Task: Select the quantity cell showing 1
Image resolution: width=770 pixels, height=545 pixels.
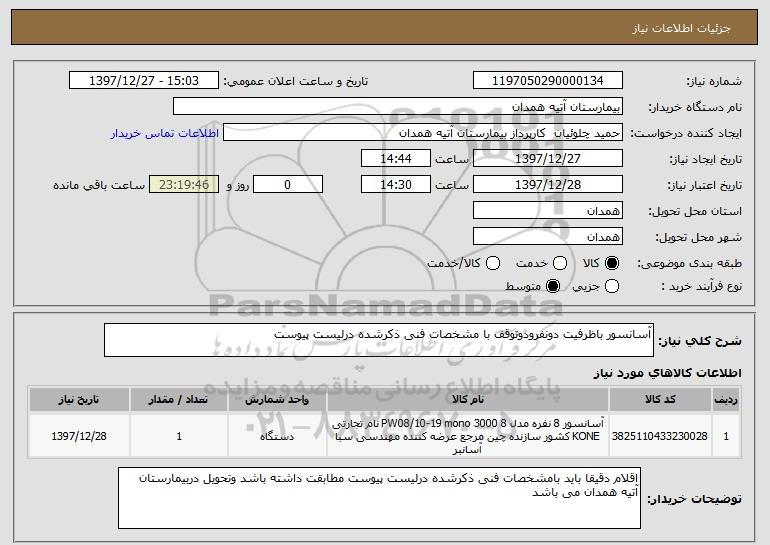Action: [179, 436]
